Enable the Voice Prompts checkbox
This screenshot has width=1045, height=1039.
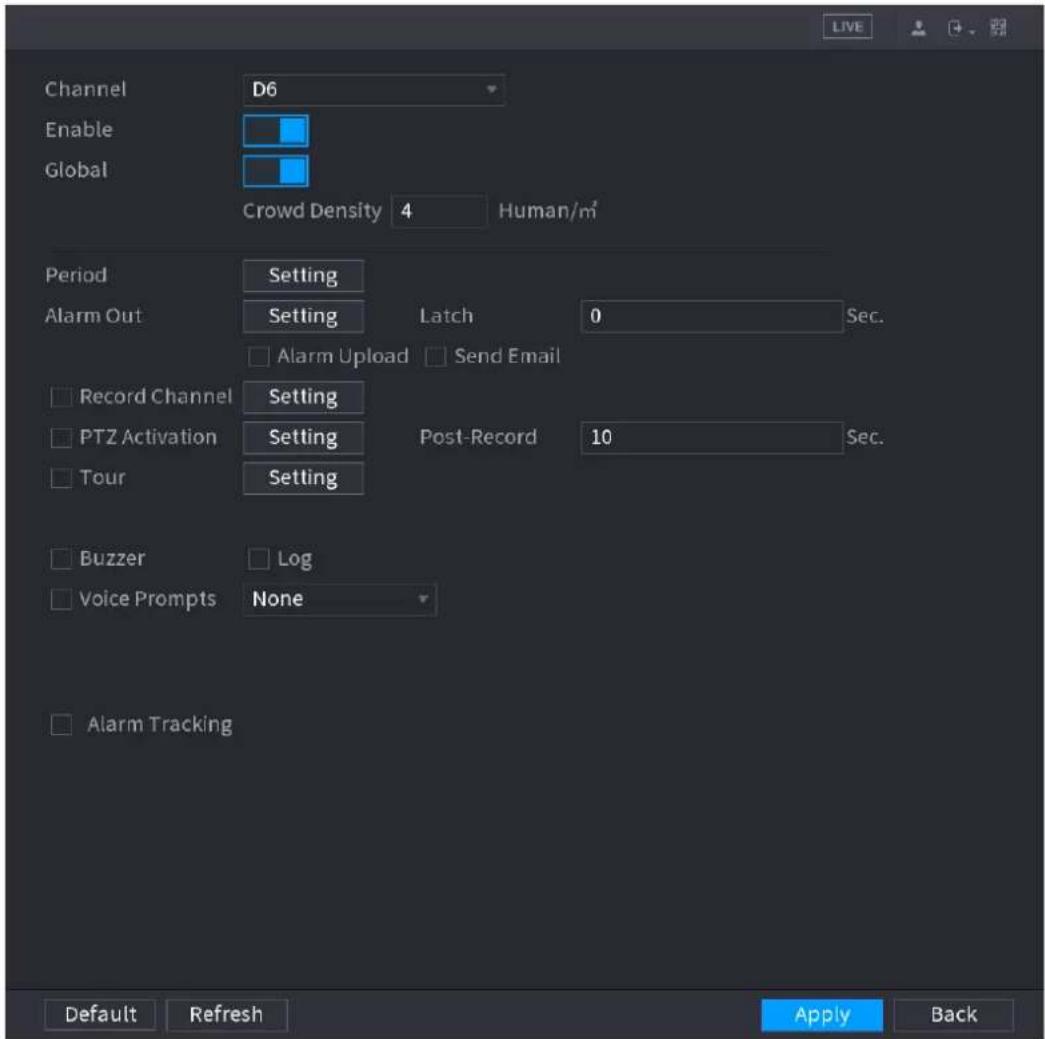pyautogui.click(x=61, y=599)
